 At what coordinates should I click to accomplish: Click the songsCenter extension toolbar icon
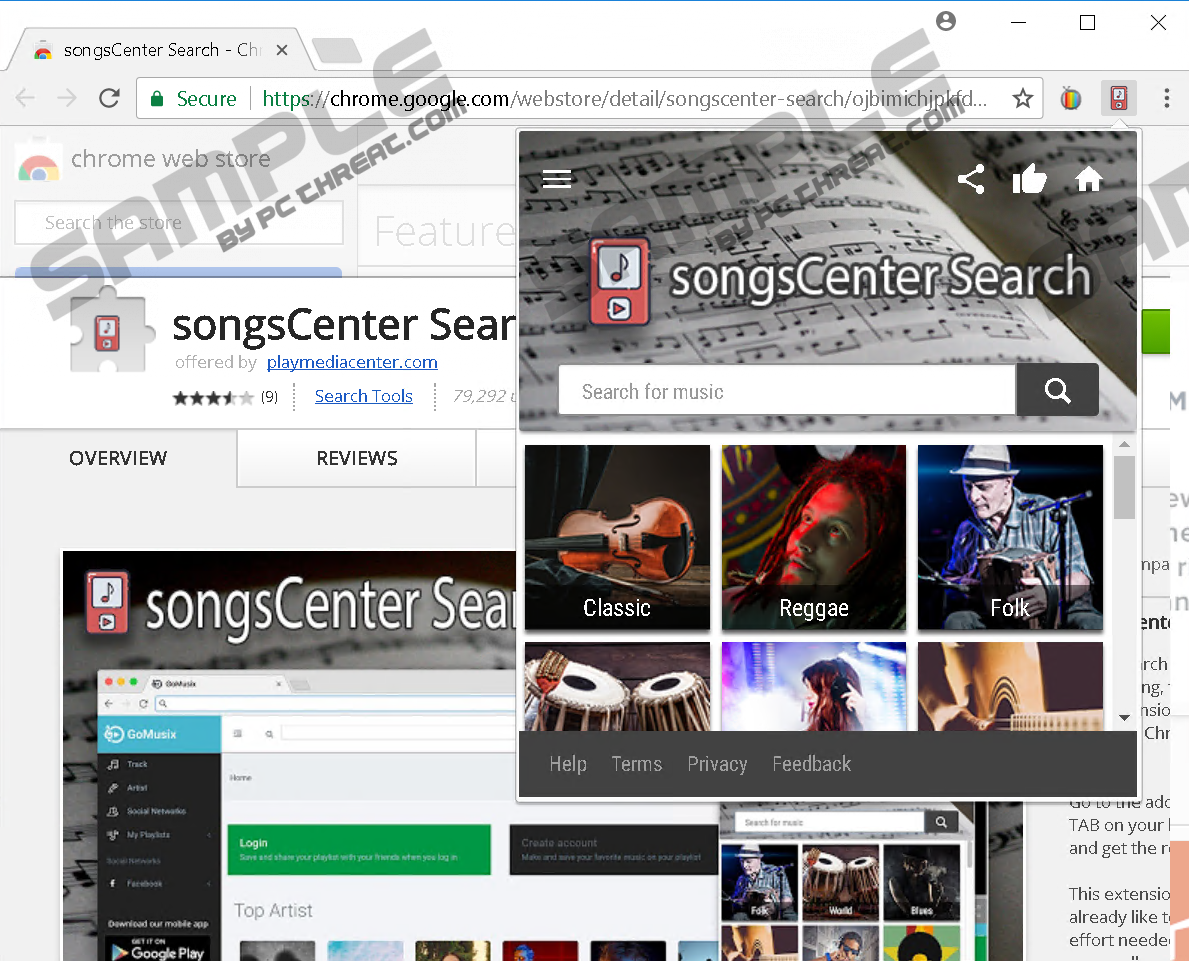1118,98
